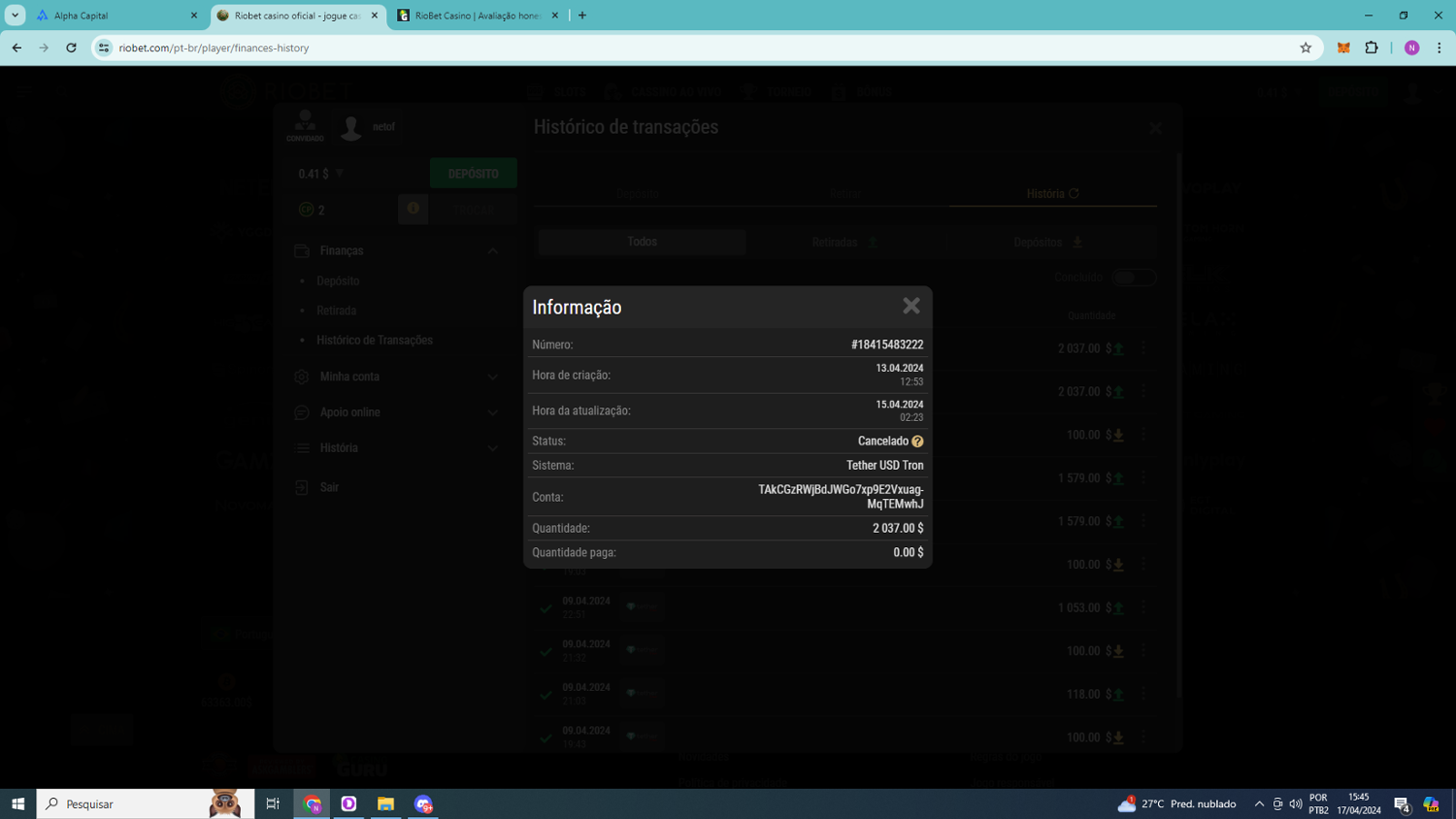Expand the Apoio online section
Image resolution: width=1456 pixels, height=819 pixels.
pos(492,412)
